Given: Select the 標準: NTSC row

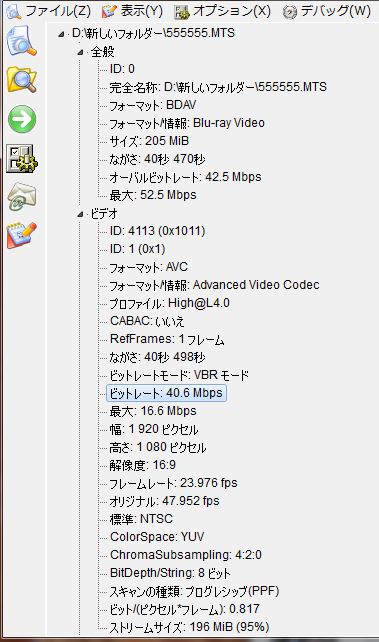Looking at the screenshot, I should click(x=141, y=519).
